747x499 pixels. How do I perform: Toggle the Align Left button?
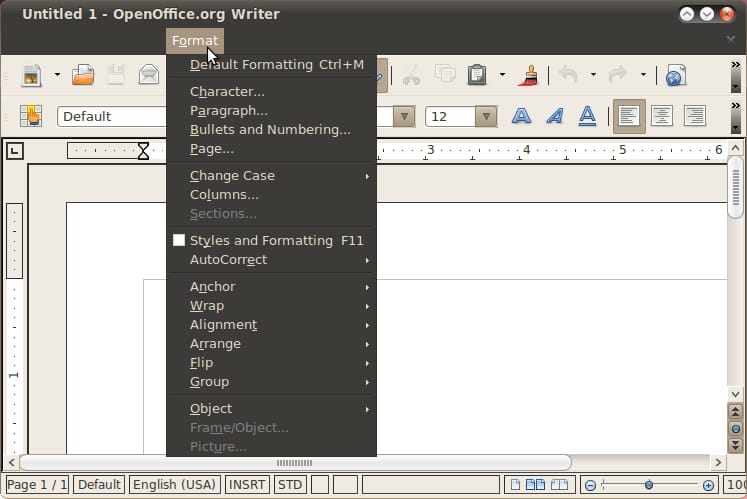[628, 116]
